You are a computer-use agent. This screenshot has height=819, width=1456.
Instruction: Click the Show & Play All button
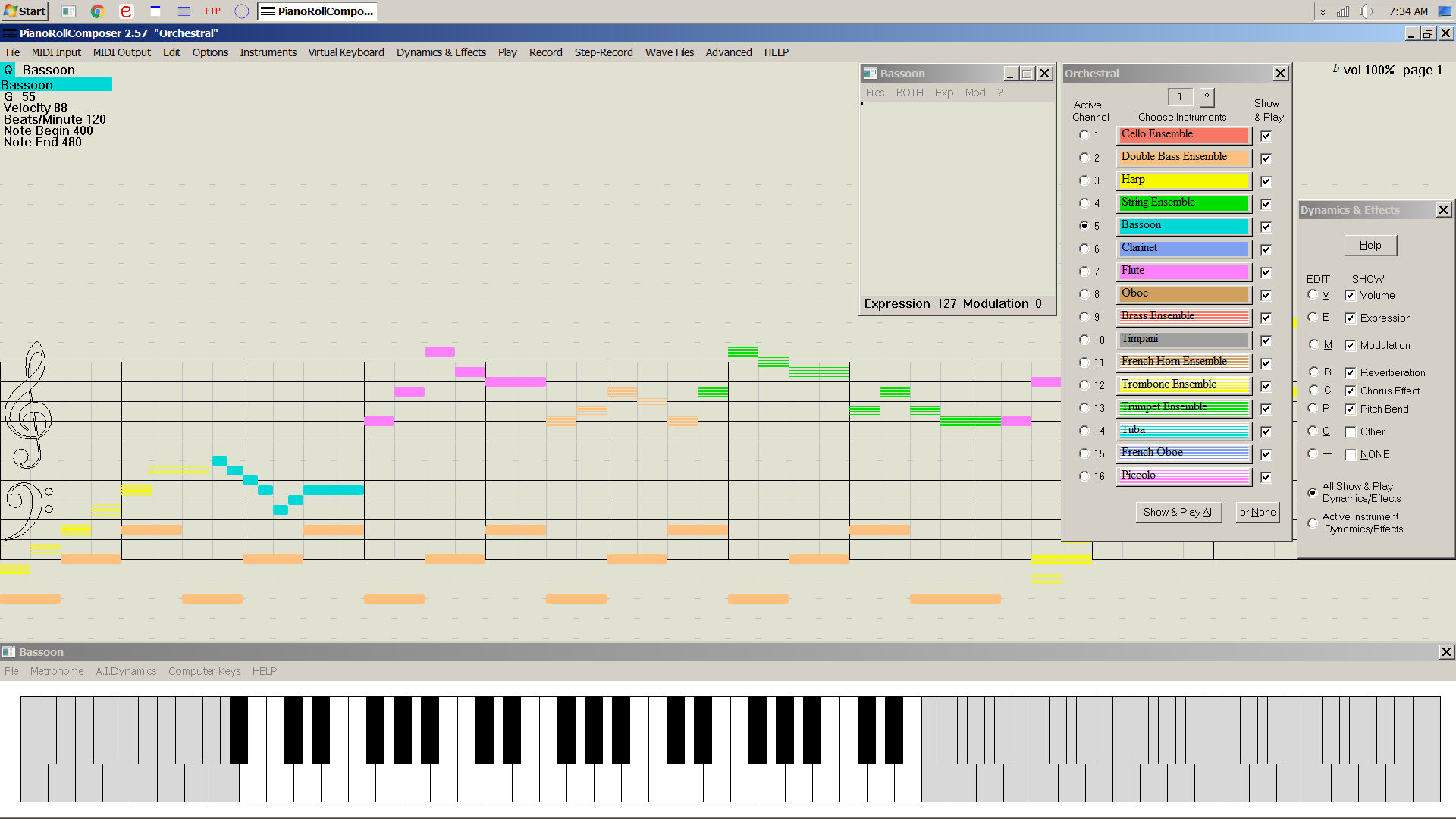pos(1178,511)
